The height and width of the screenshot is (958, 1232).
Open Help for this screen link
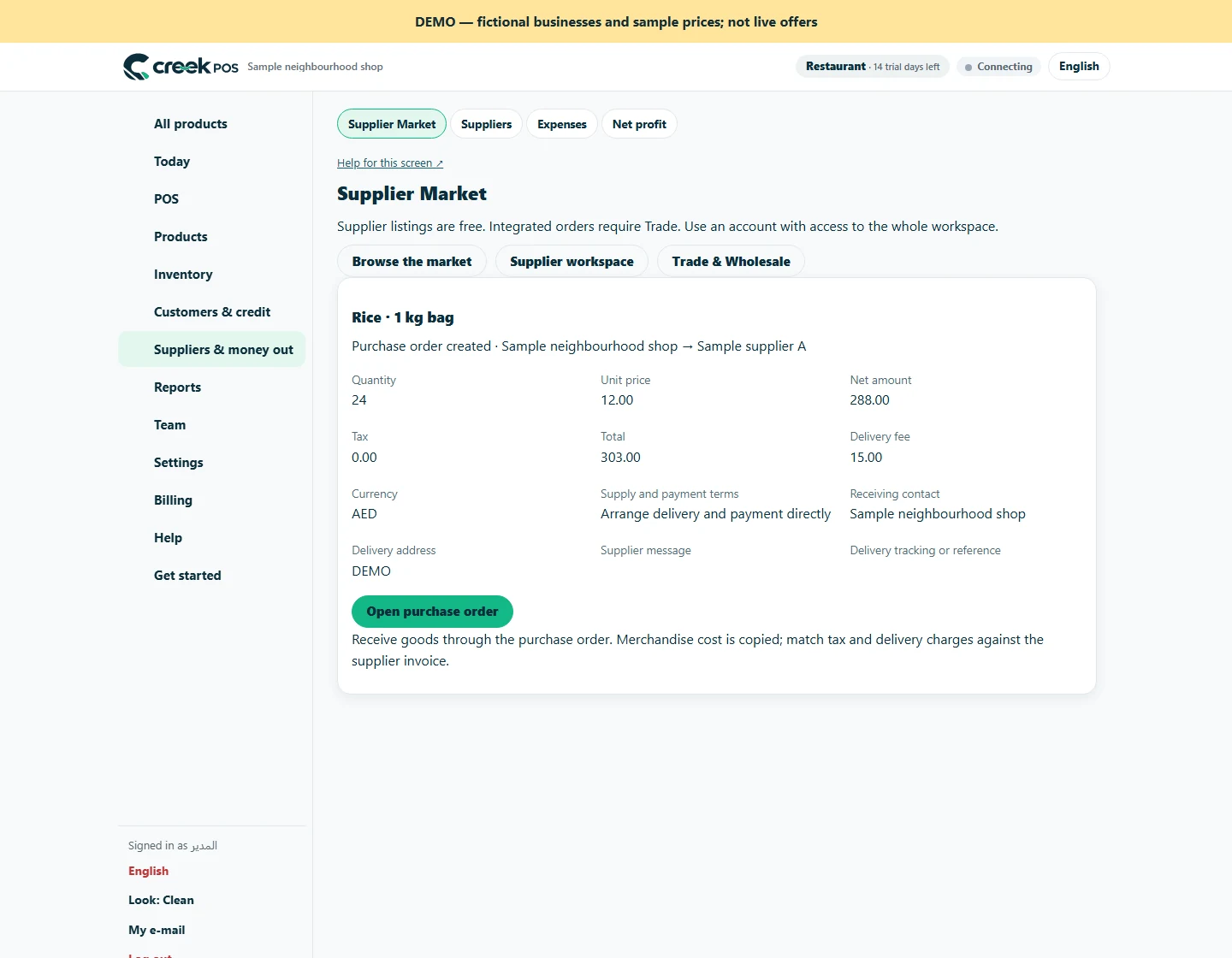point(390,163)
